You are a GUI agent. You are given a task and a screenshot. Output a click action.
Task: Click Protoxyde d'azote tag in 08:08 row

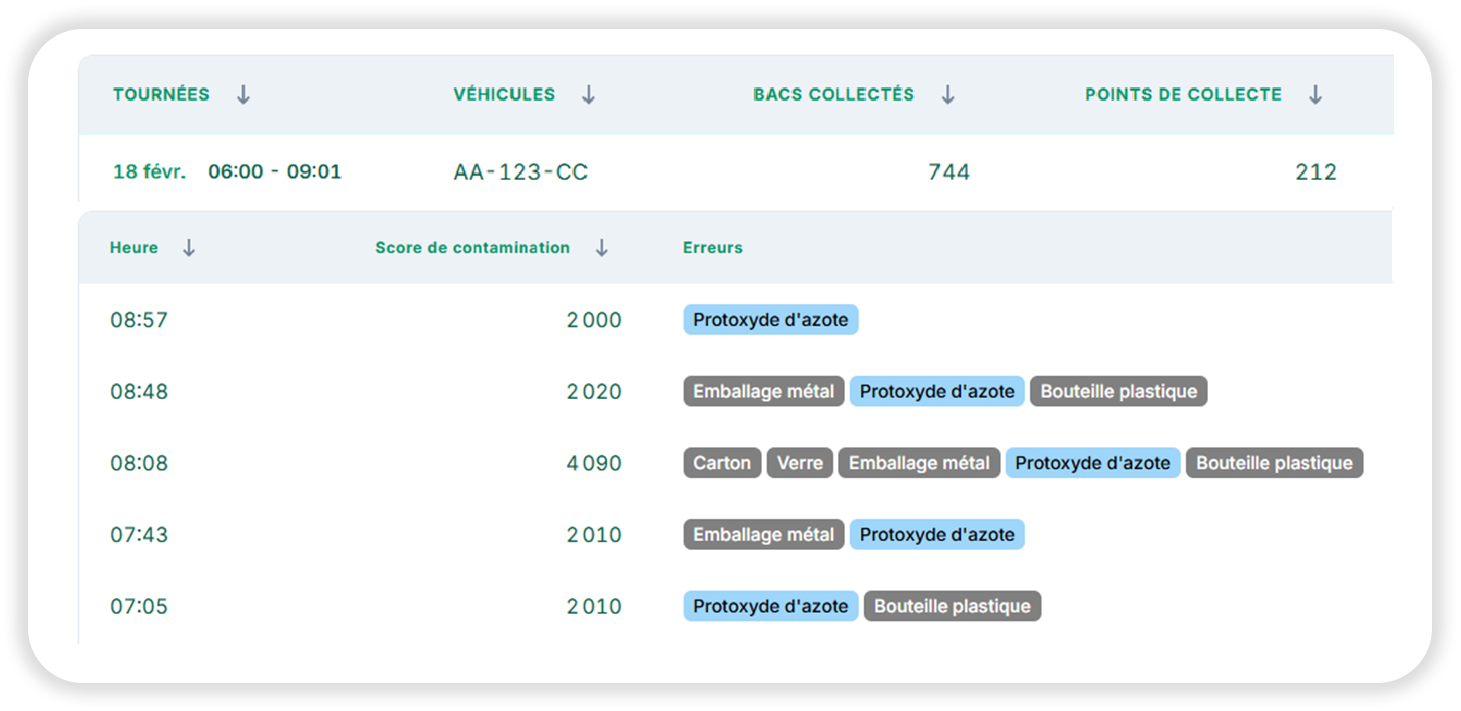tap(1093, 463)
